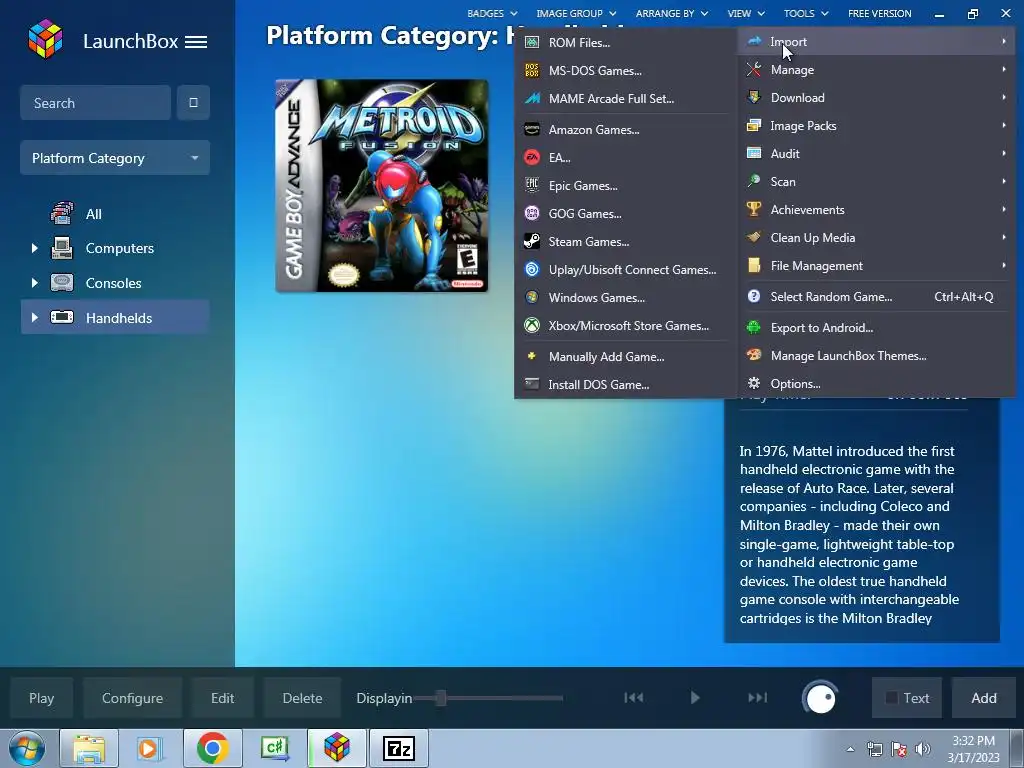Screen dimensions: 1024x768
Task: Toggle the square button beside Search
Action: (193, 103)
